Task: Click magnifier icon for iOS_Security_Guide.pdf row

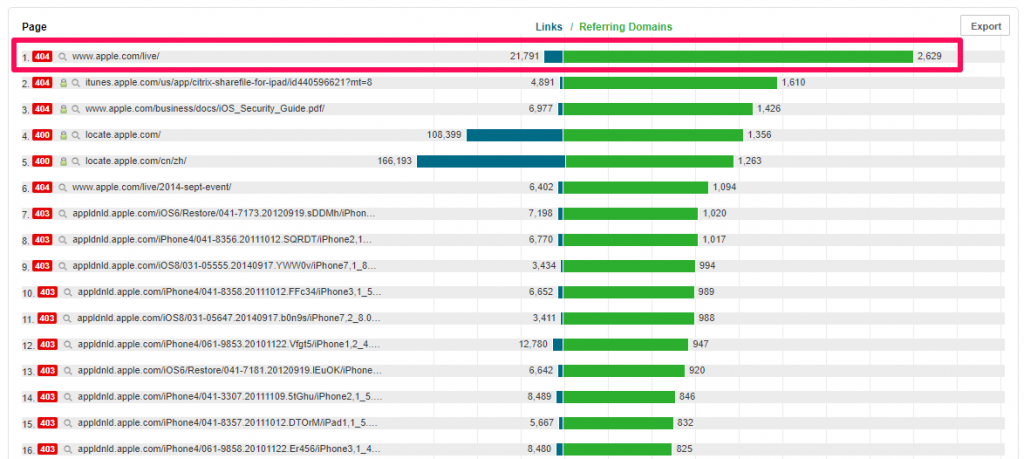Action: [76, 109]
